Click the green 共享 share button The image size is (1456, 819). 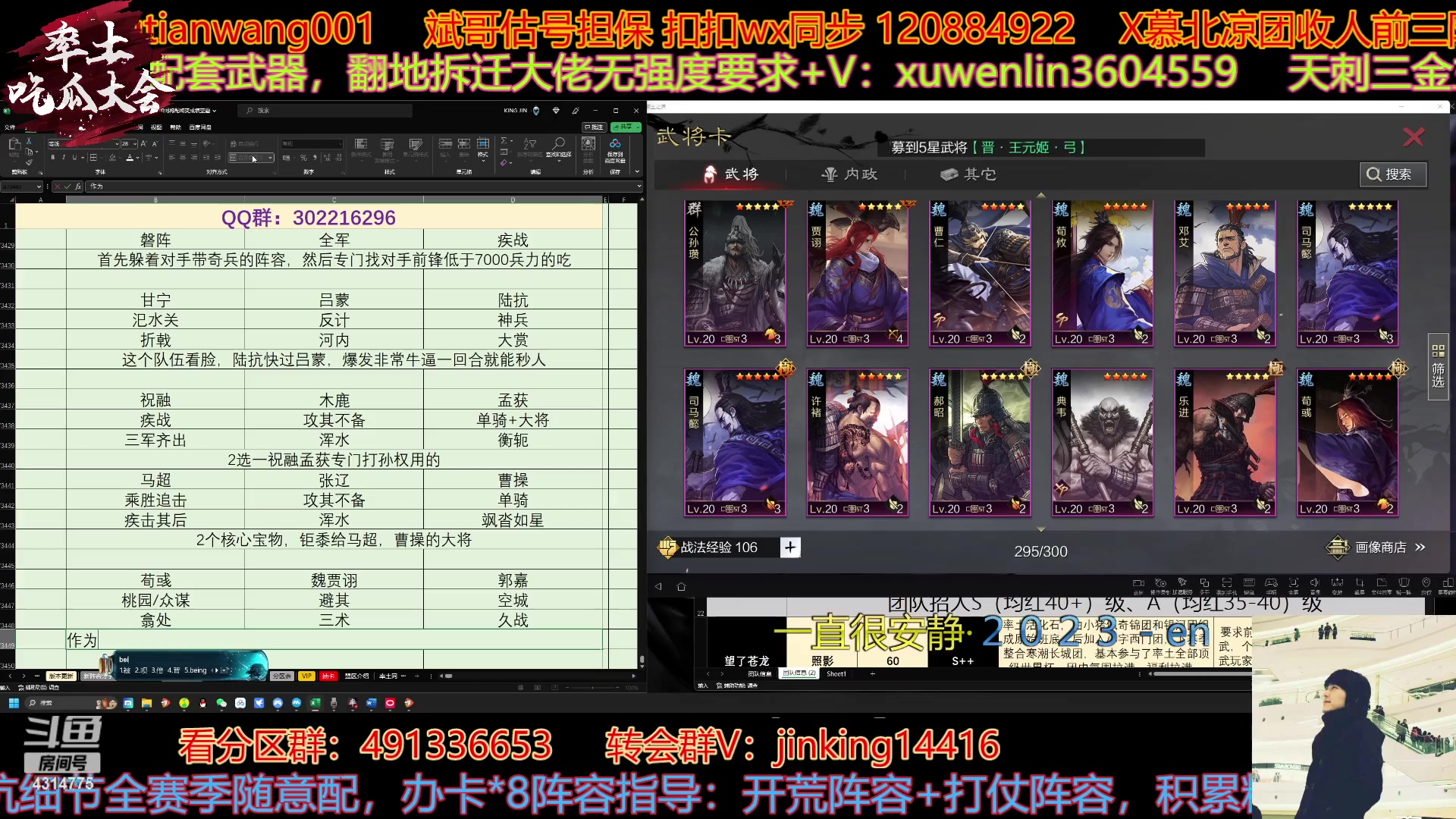626,127
